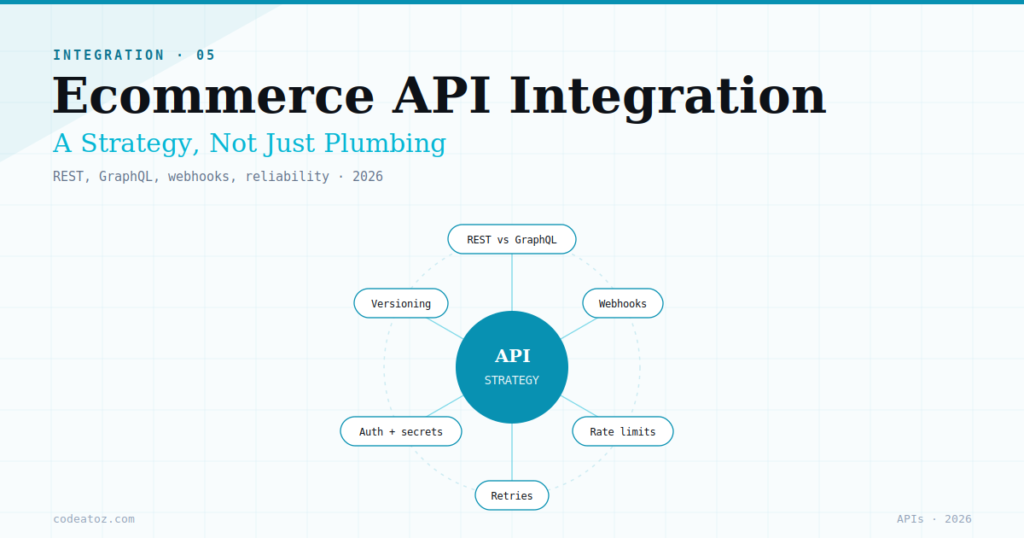Select the Auth + secrets node
1024x538 pixels.
point(401,431)
